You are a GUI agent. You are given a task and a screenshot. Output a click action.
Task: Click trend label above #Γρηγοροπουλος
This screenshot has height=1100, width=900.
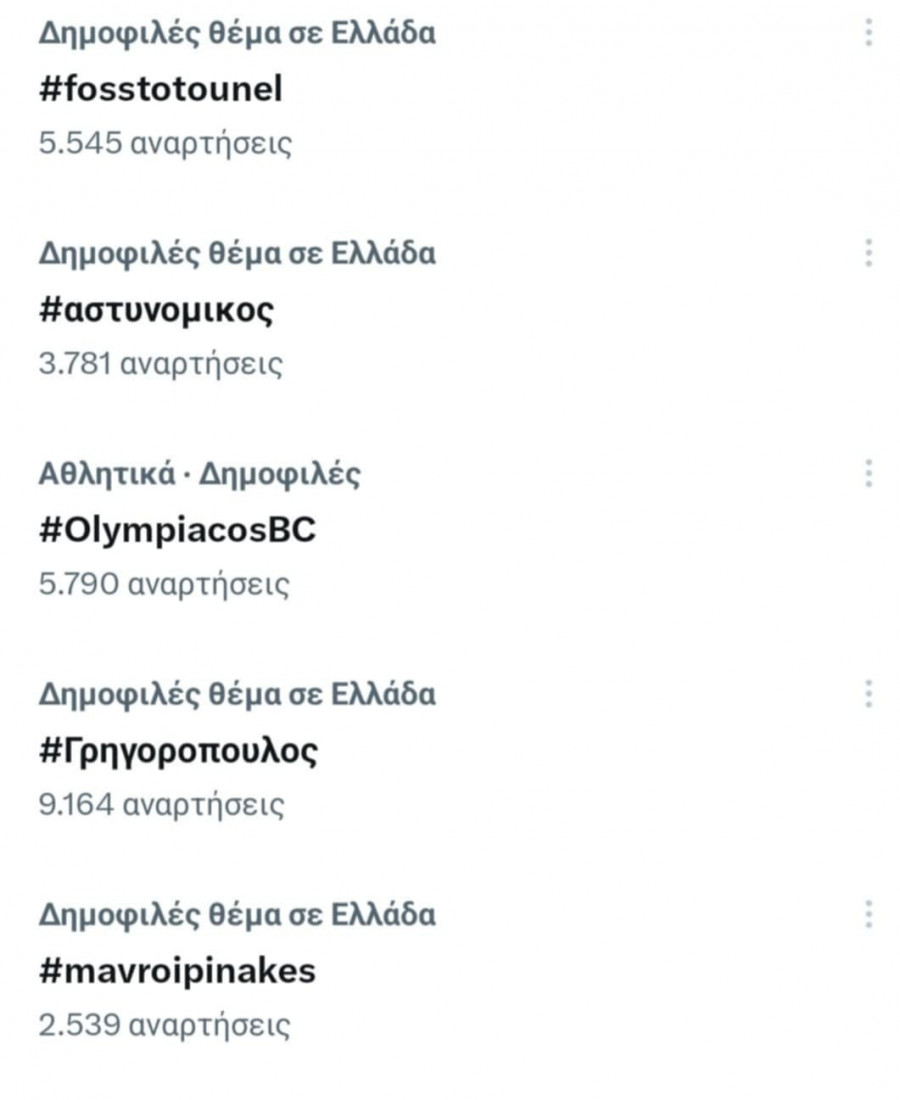tap(237, 693)
